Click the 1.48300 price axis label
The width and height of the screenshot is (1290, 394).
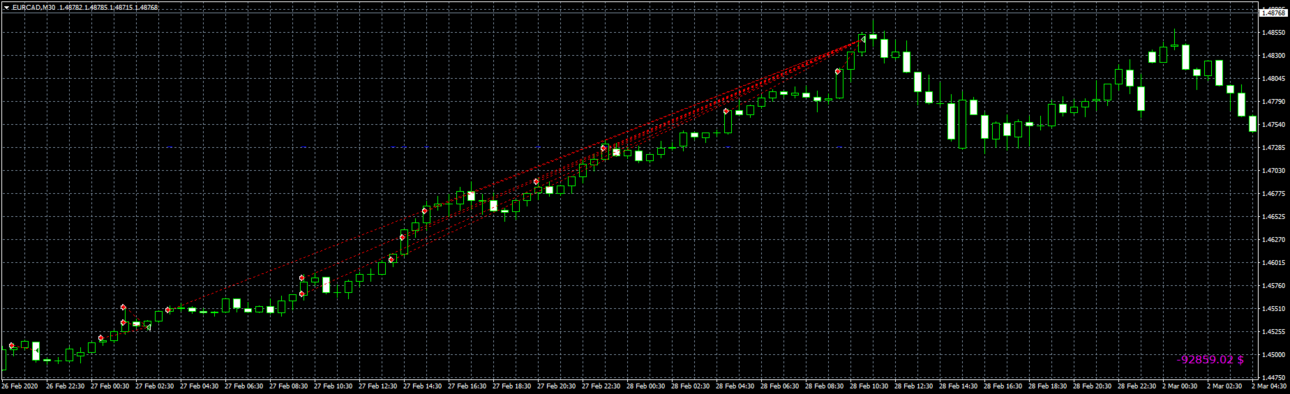tap(1274, 56)
